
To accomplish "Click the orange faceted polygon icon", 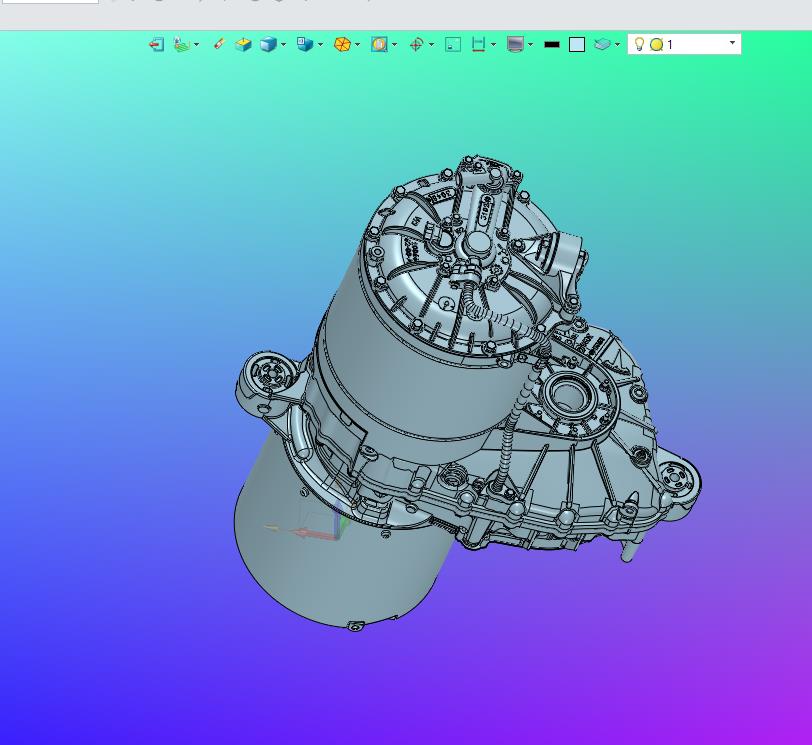I will tap(342, 45).
